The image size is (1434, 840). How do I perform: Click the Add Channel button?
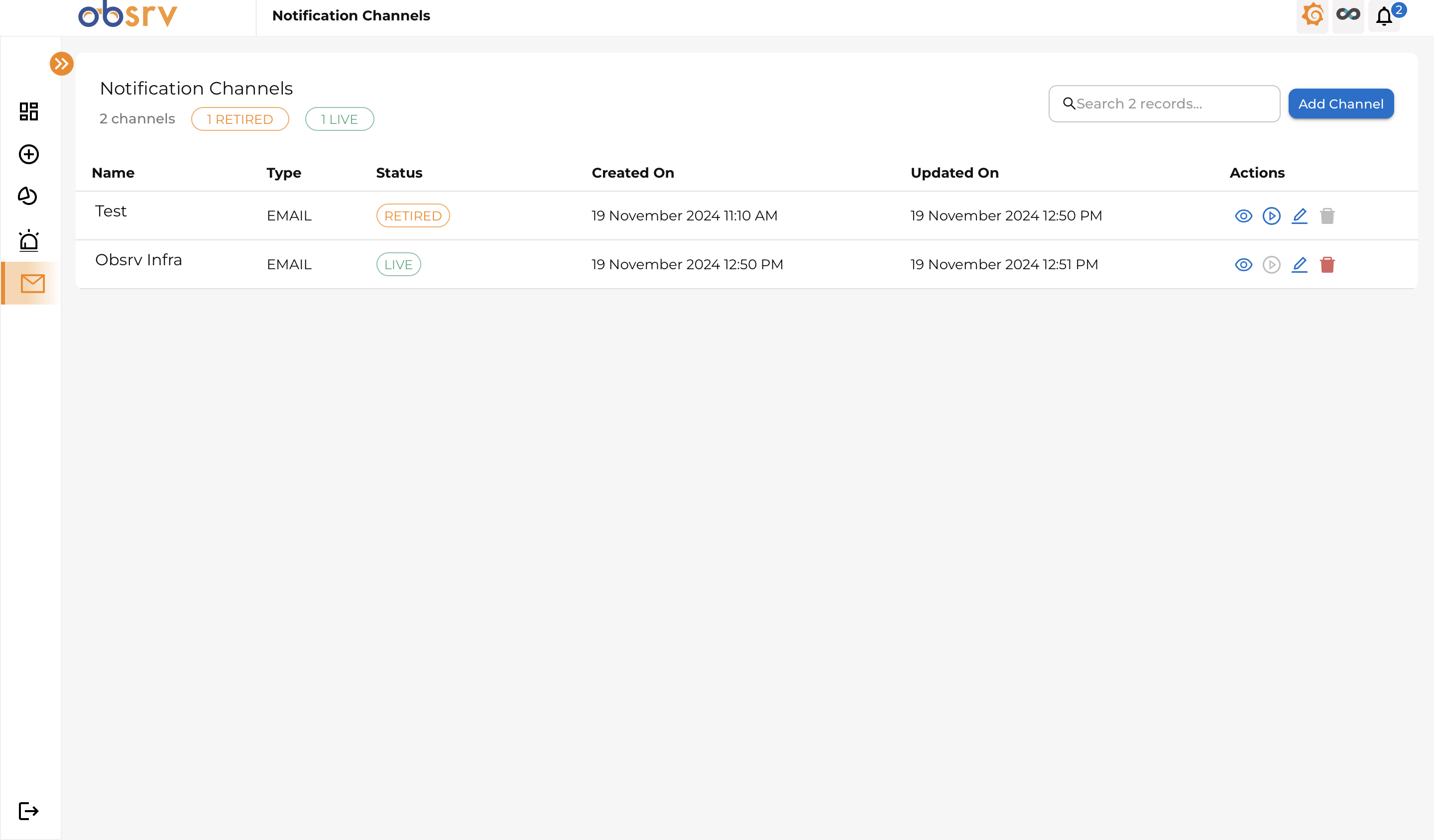[1341, 104]
